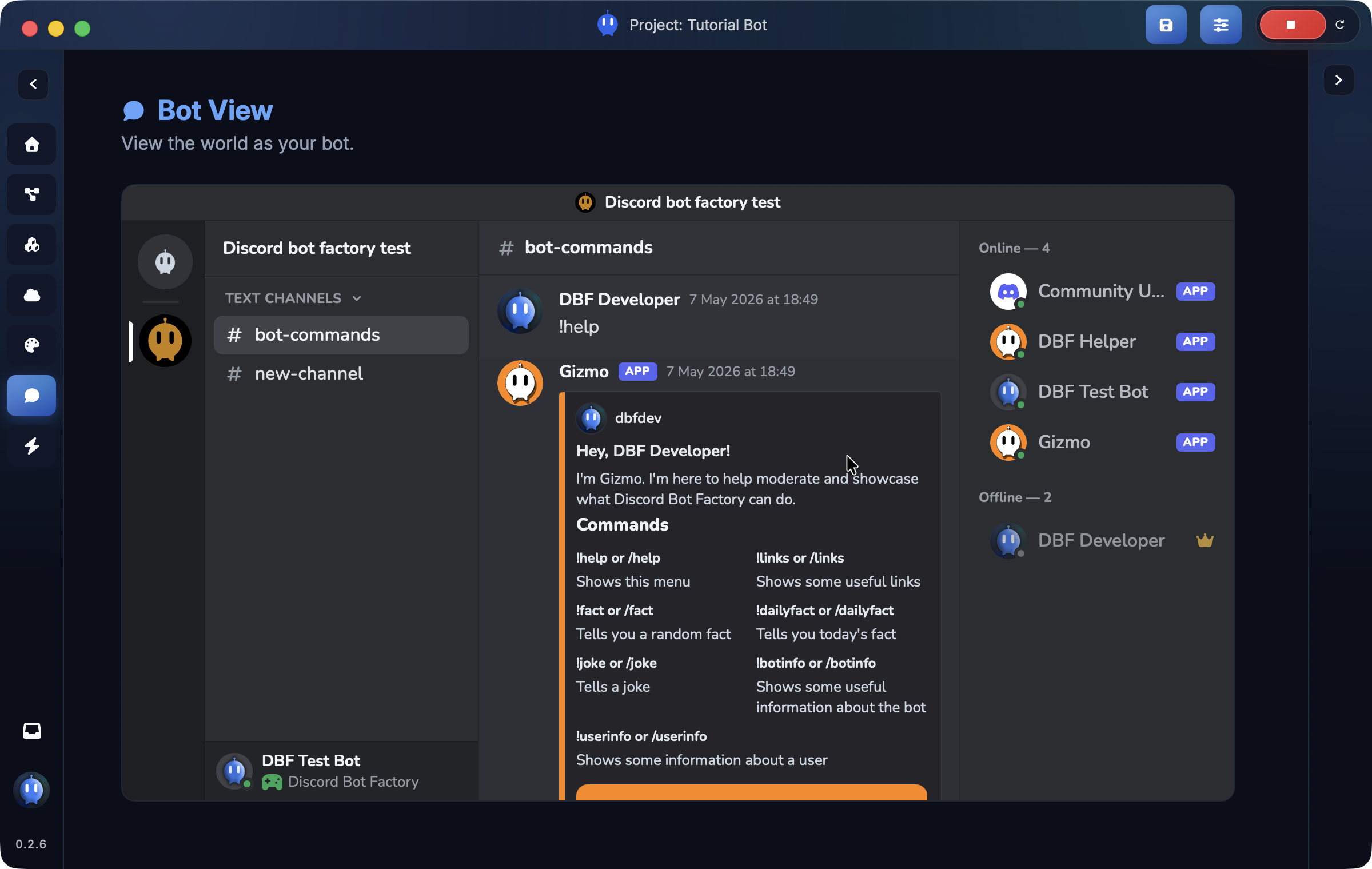Save the project with the floppy disk button

(1166, 25)
